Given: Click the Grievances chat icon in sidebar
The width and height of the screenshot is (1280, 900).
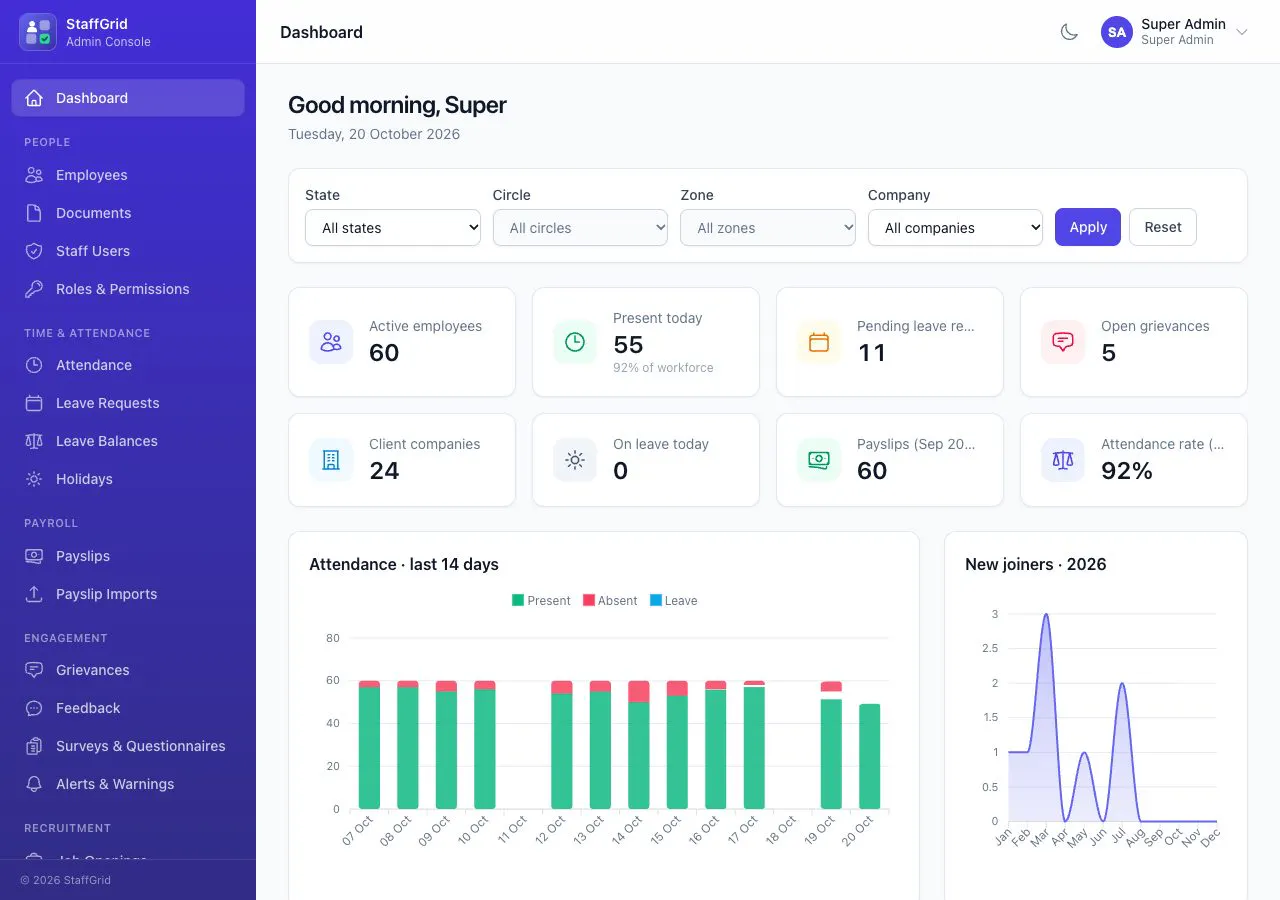Looking at the screenshot, I should pos(34,670).
